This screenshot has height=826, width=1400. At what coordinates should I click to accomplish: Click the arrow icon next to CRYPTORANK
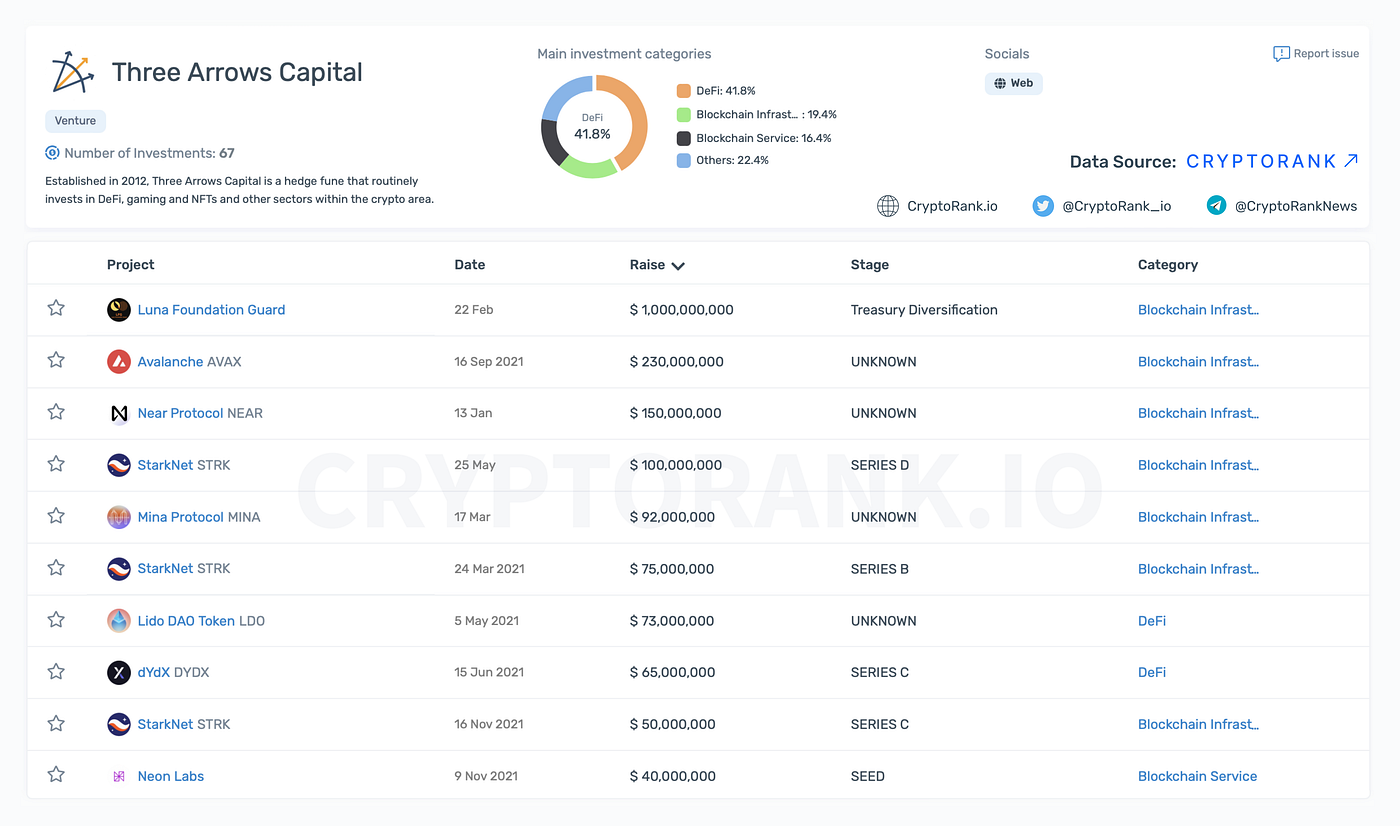pos(1351,161)
